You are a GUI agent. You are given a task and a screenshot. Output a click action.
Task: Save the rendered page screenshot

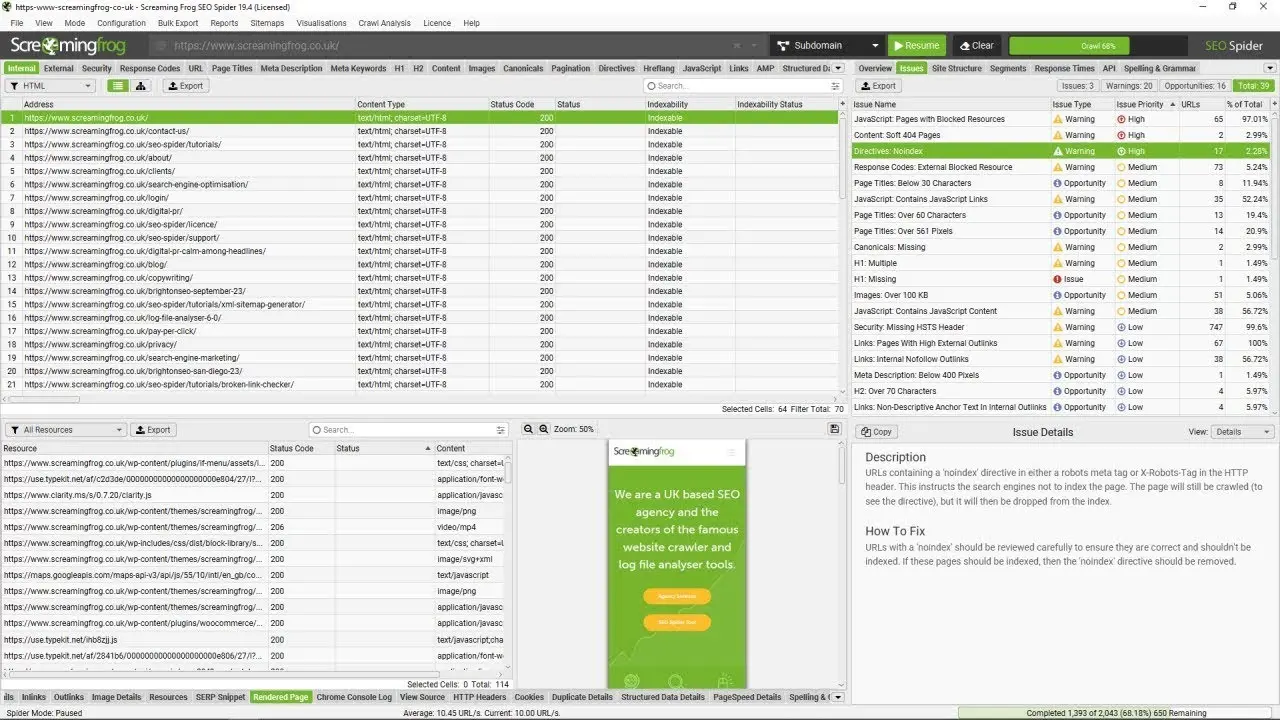834,428
